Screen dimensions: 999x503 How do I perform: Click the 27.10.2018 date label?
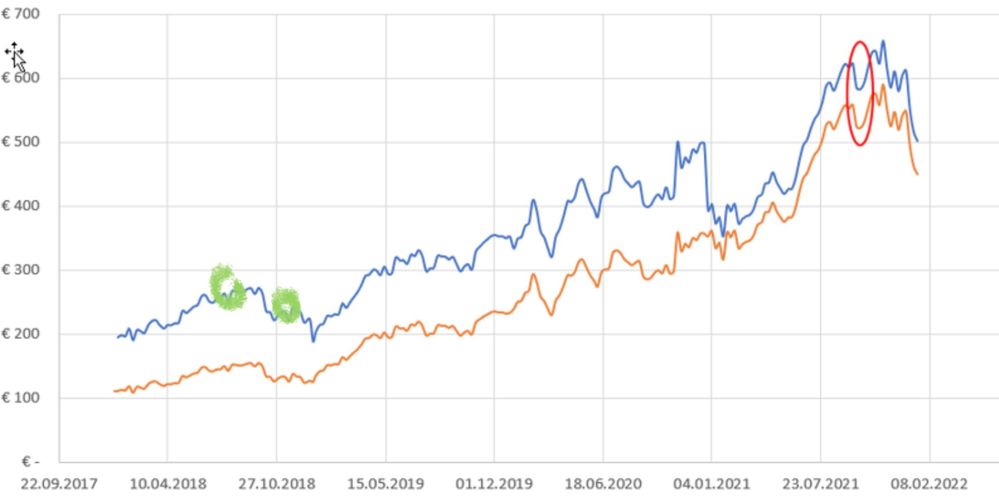tap(276, 480)
